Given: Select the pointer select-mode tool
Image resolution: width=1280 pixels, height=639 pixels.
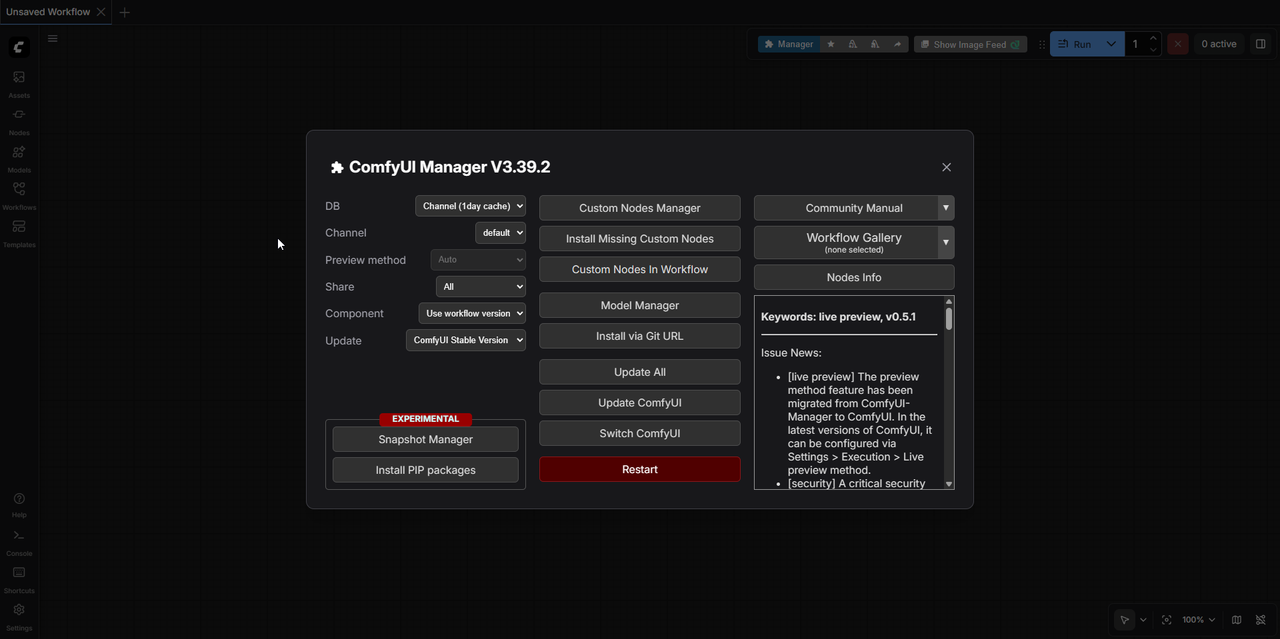Looking at the screenshot, I should [1125, 620].
